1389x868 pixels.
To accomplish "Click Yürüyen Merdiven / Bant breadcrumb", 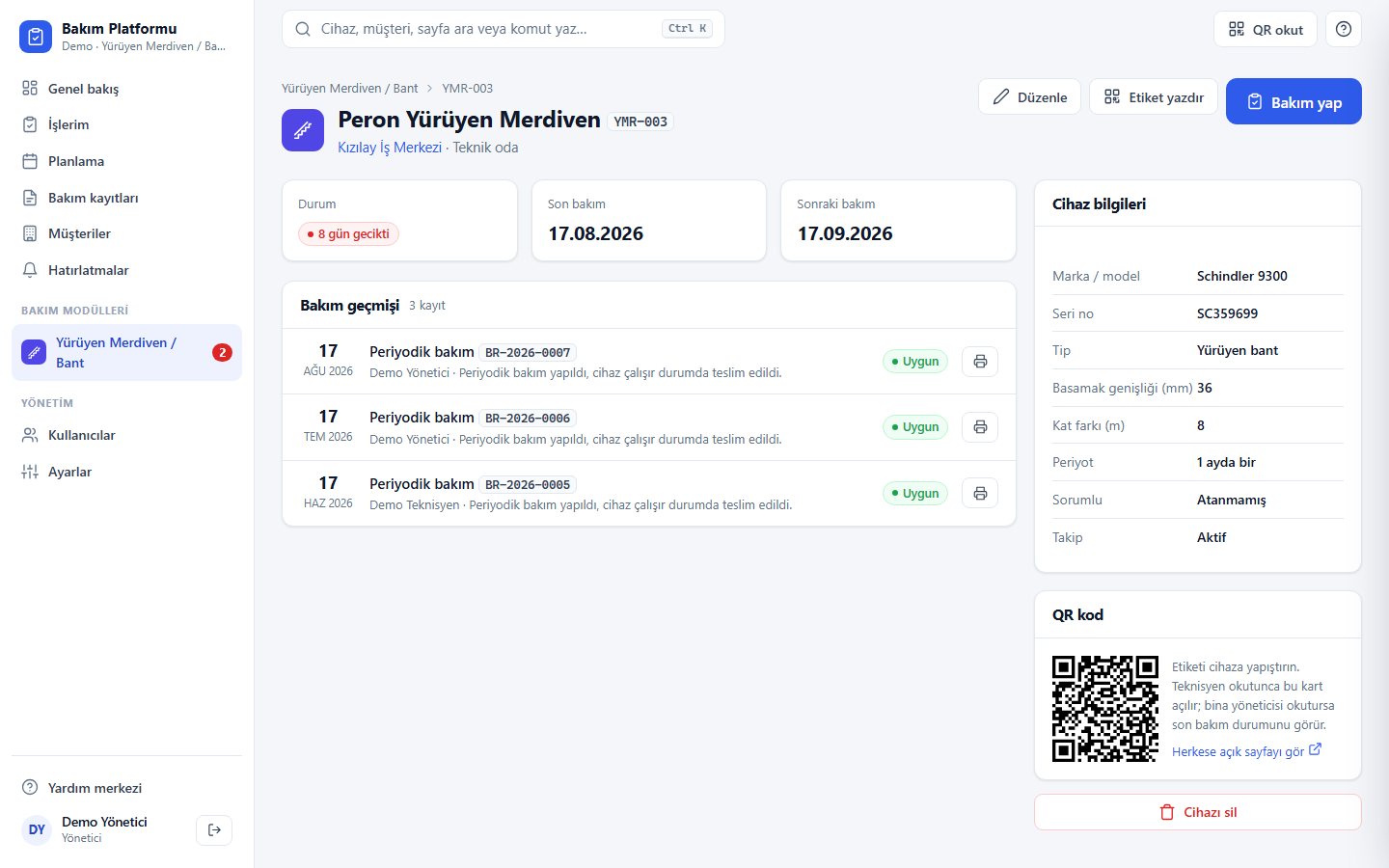I will (349, 88).
